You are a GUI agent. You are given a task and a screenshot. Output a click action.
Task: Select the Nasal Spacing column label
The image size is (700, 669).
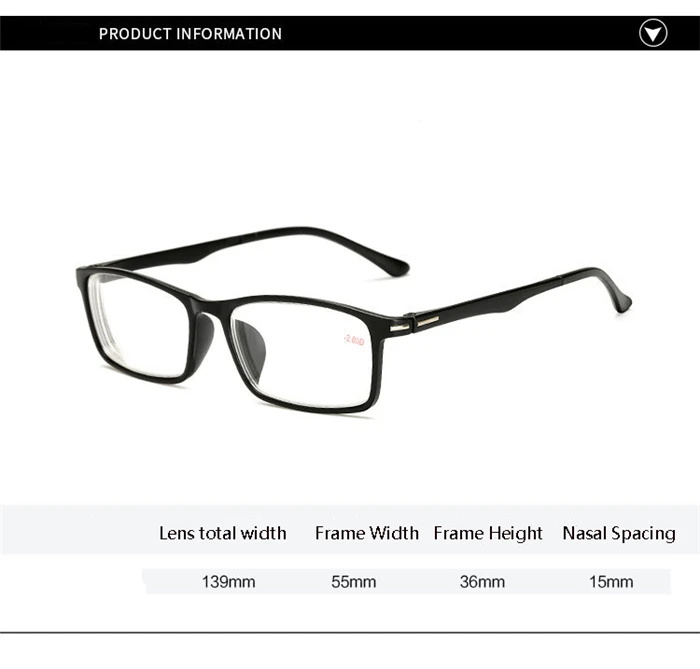619,533
